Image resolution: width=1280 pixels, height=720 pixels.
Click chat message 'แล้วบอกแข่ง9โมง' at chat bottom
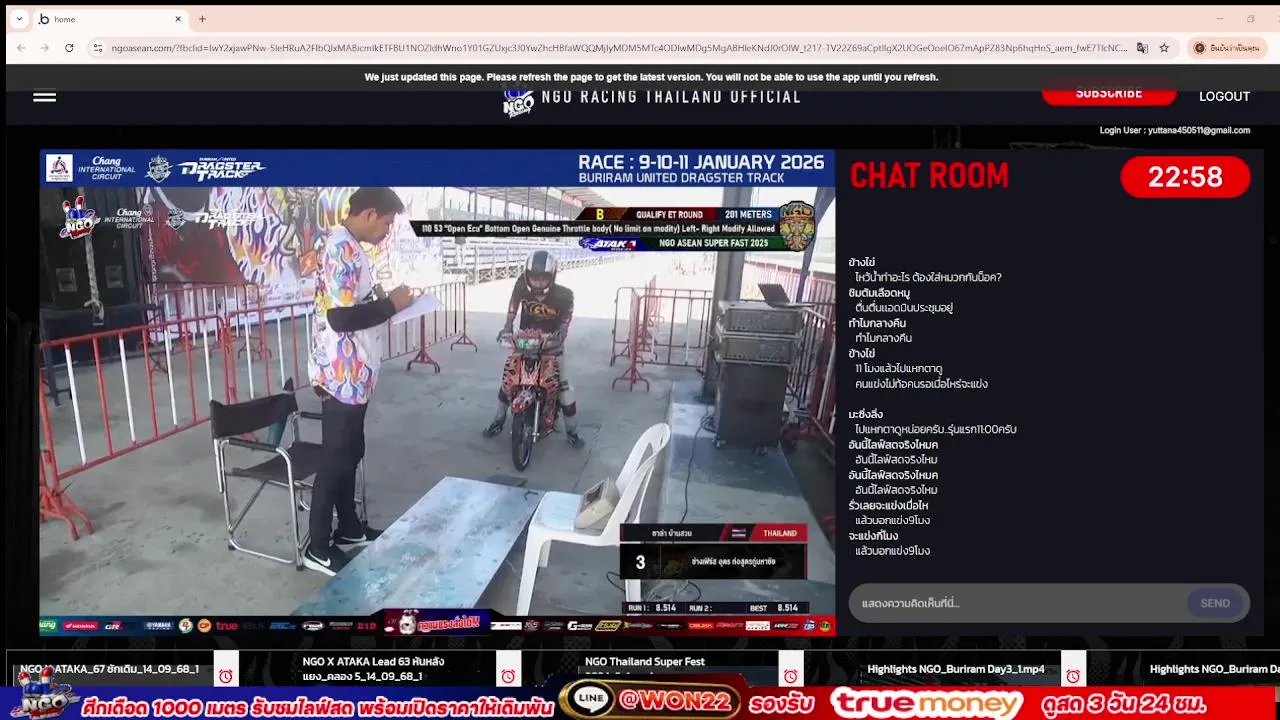coord(892,551)
